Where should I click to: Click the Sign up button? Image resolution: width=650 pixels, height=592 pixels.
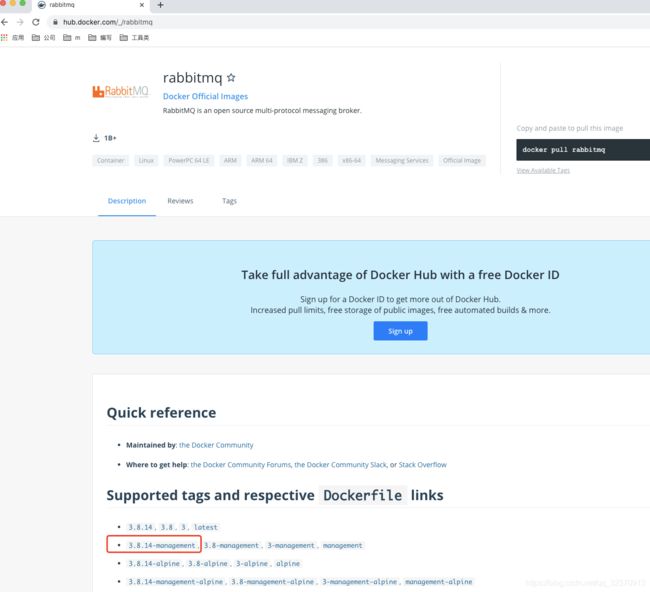[x=400, y=331]
